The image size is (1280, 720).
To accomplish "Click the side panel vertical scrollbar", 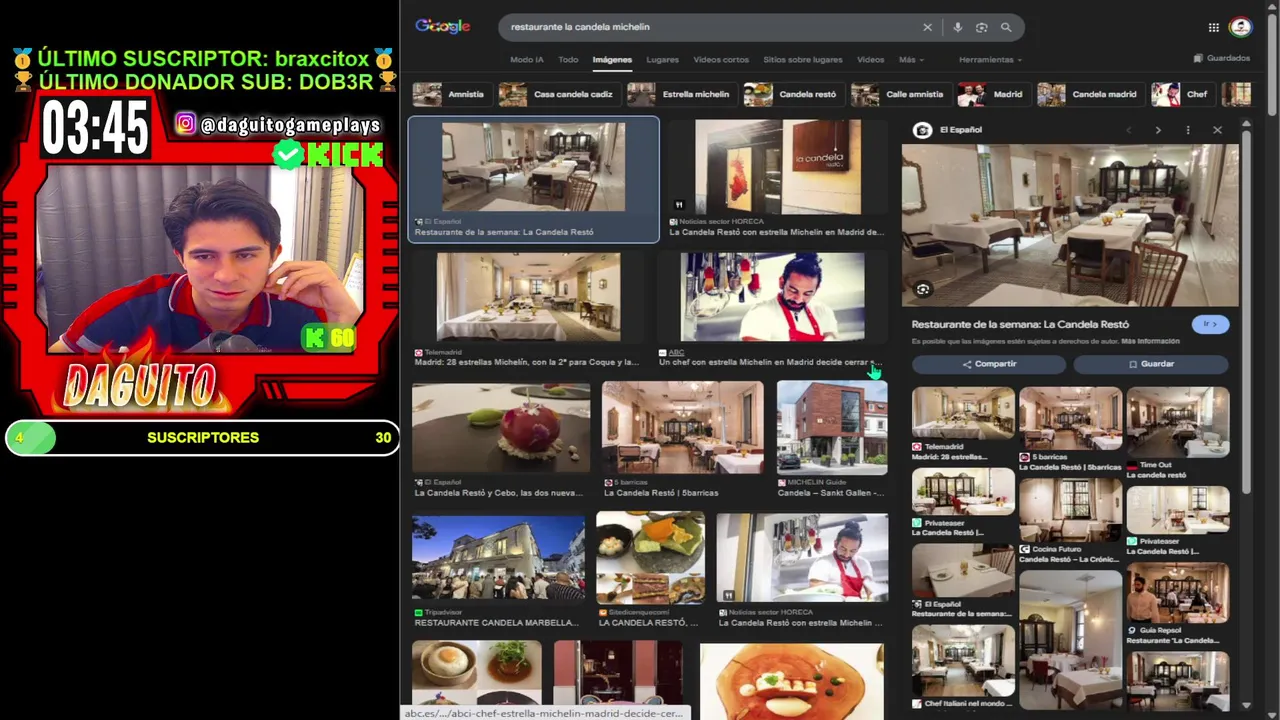I will [1246, 310].
